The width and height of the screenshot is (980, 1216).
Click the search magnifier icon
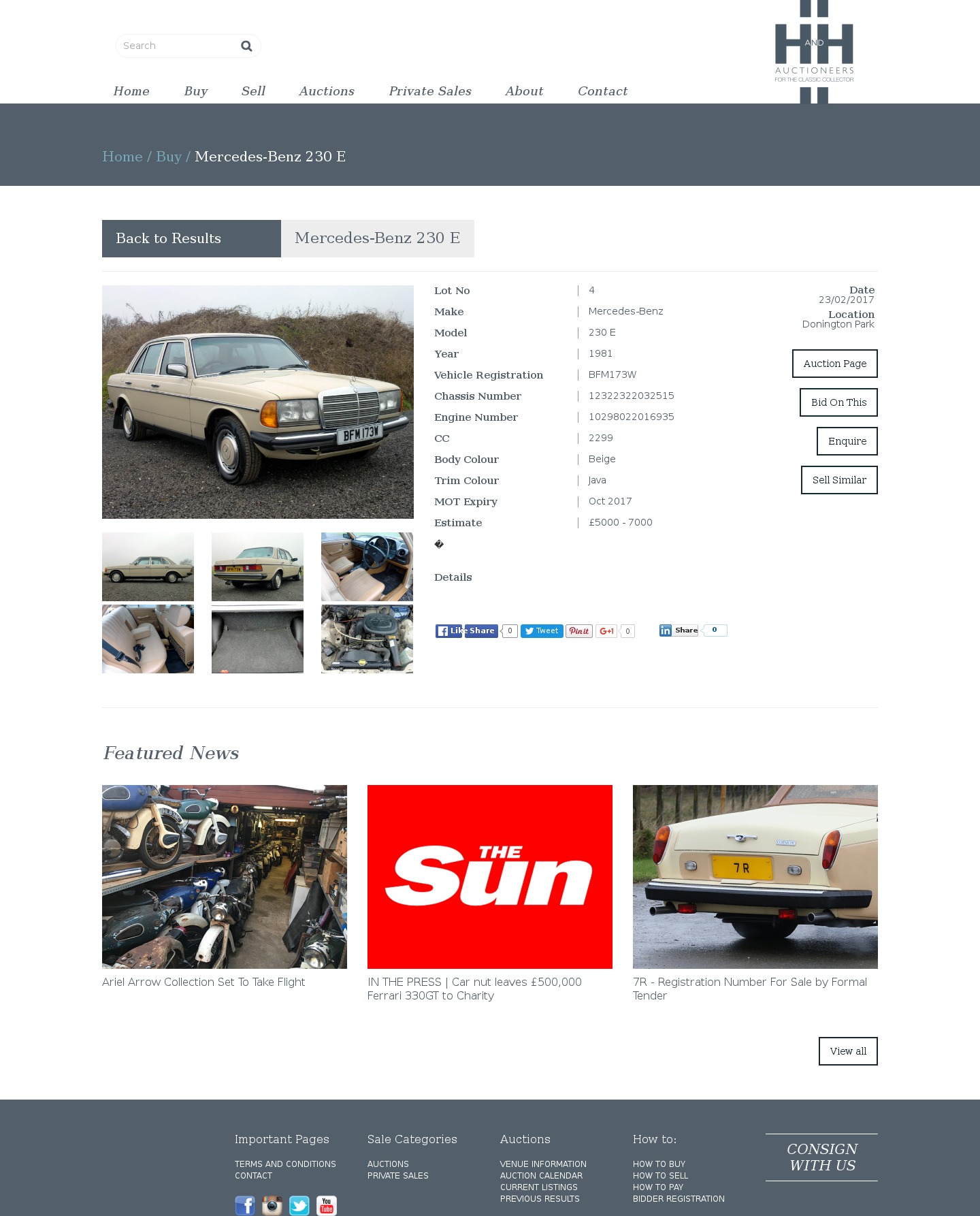[x=246, y=46]
